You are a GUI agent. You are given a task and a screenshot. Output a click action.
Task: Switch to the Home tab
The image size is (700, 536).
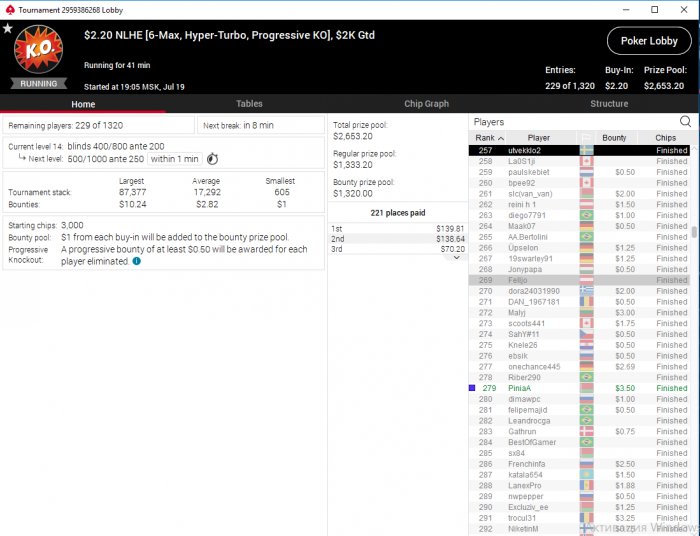click(x=83, y=104)
